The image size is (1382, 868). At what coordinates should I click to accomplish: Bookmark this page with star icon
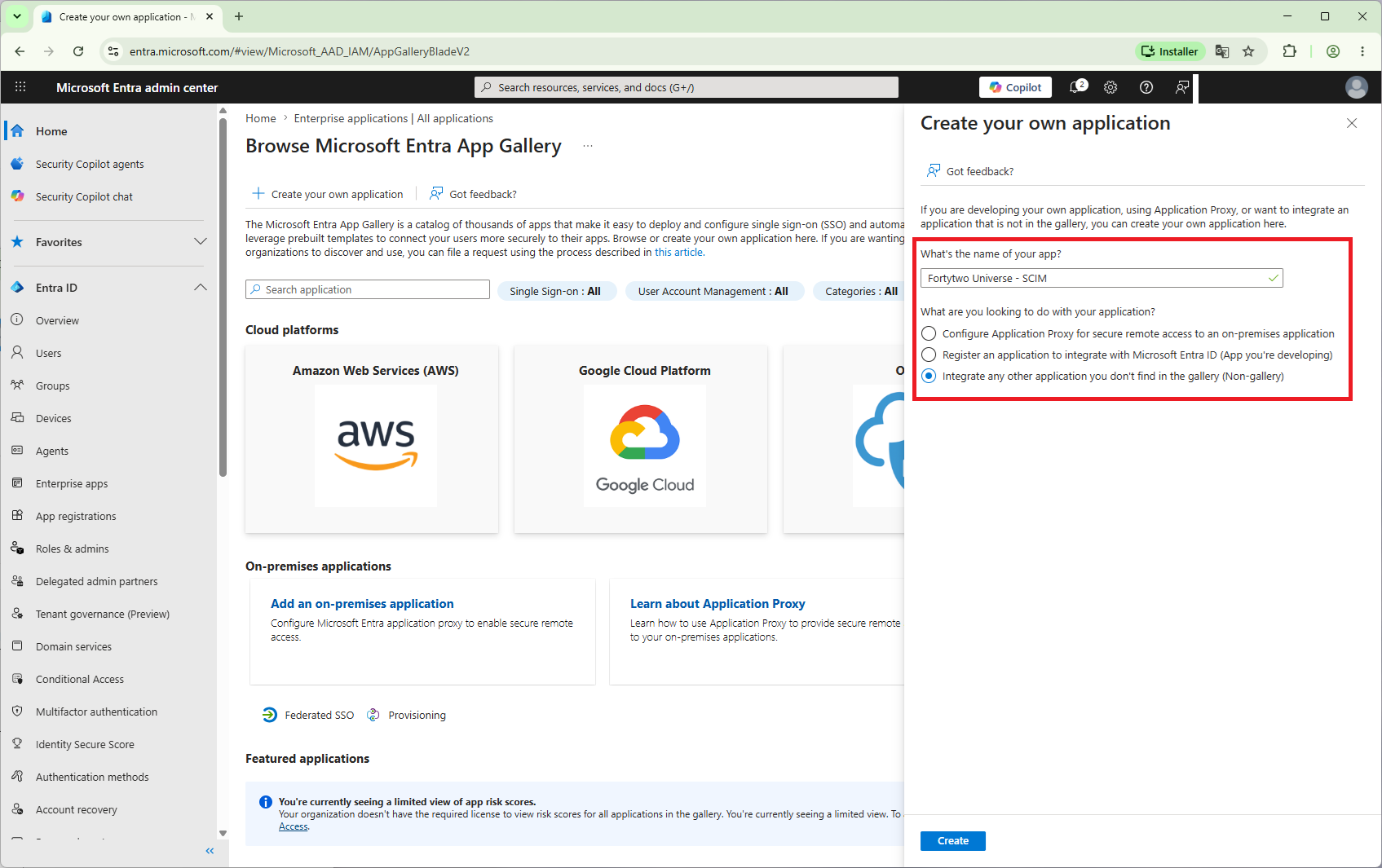click(1248, 51)
